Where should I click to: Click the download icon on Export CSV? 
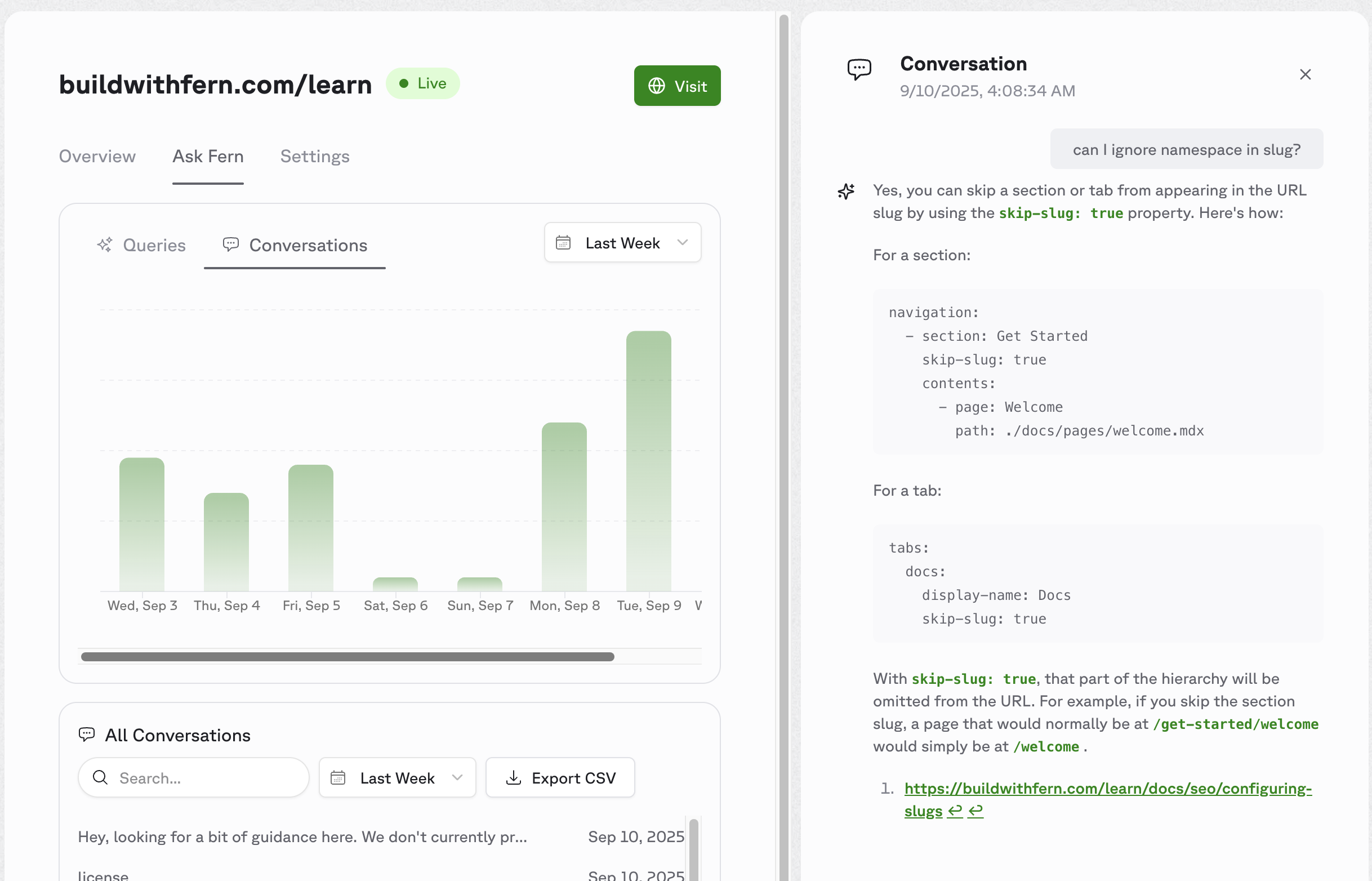(514, 777)
